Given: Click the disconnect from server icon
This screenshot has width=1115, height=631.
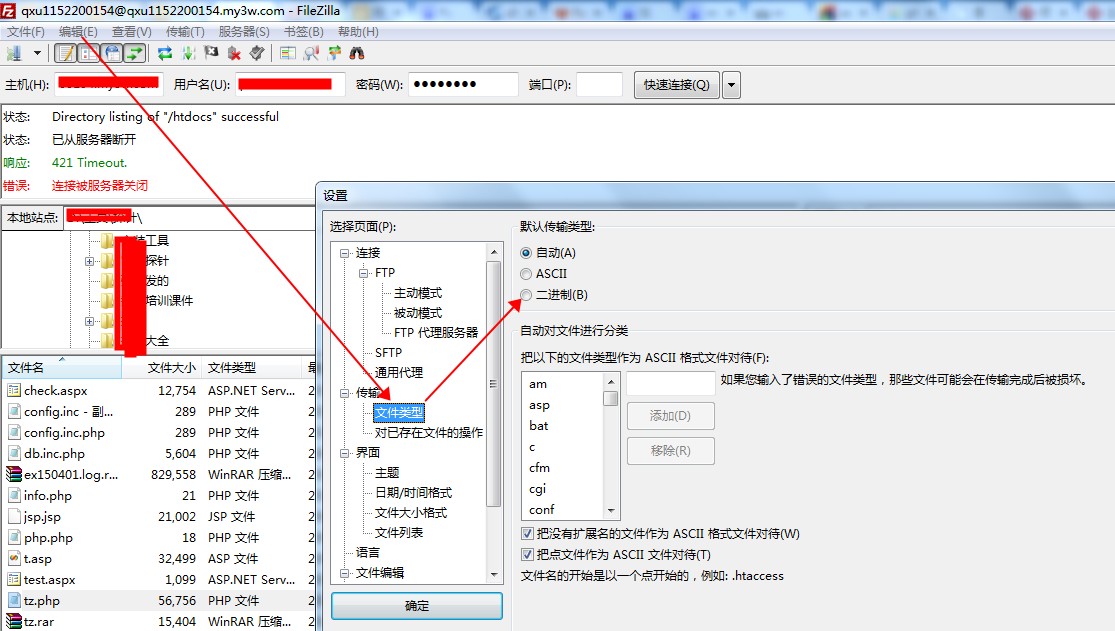Looking at the screenshot, I should [x=235, y=53].
